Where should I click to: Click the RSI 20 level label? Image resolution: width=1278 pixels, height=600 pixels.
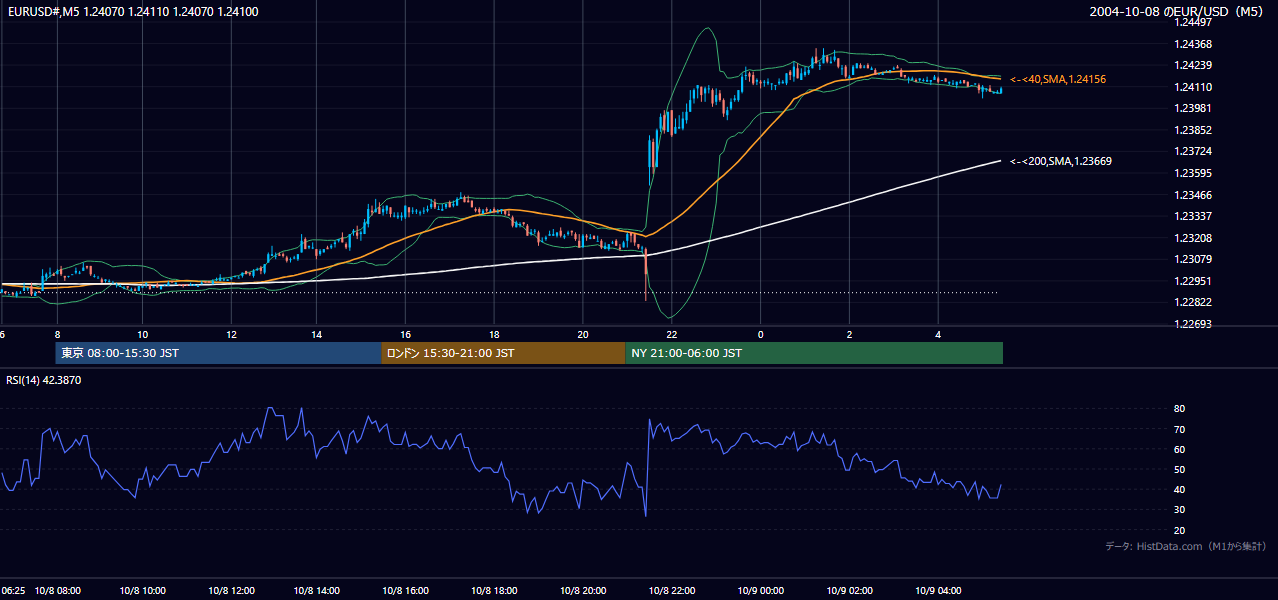click(x=1180, y=530)
